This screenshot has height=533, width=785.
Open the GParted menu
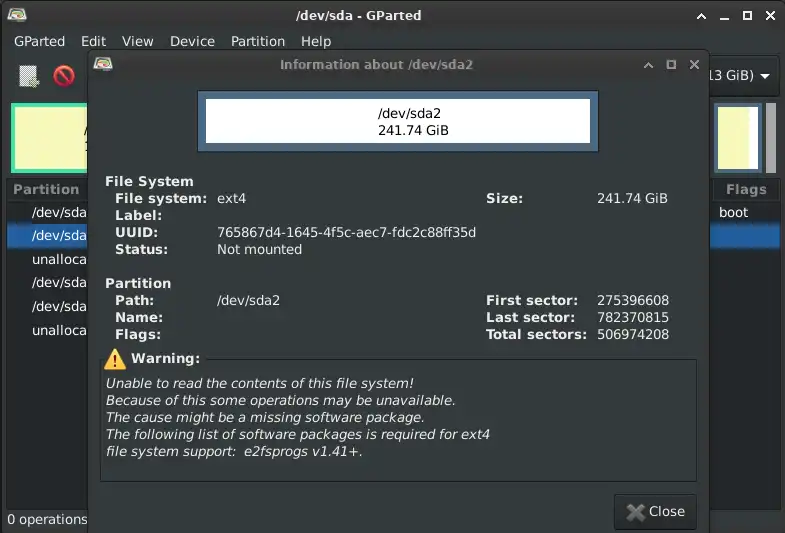[x=39, y=41]
